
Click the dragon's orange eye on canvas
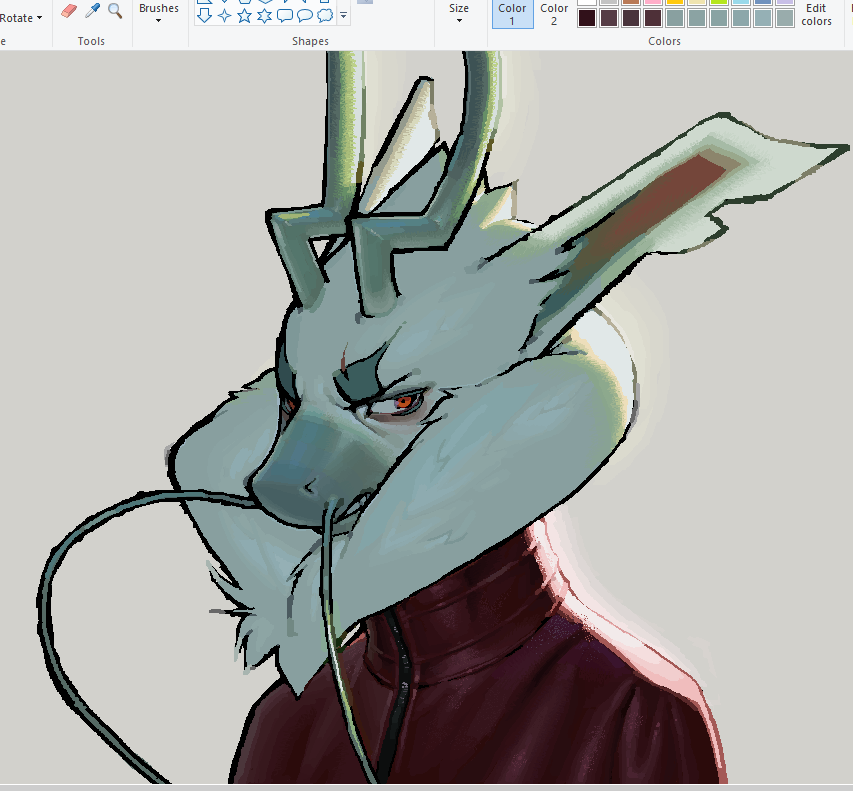pos(404,403)
